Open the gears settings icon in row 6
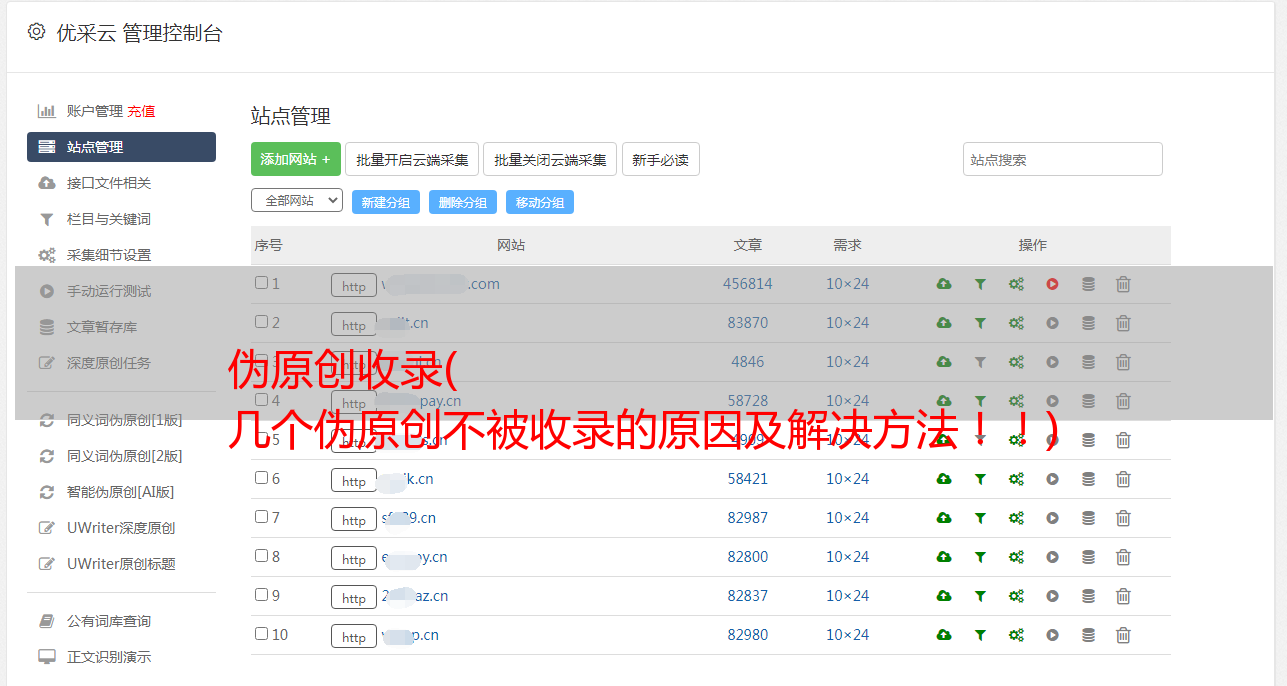Viewport: 1287px width, 686px height. coord(1016,479)
